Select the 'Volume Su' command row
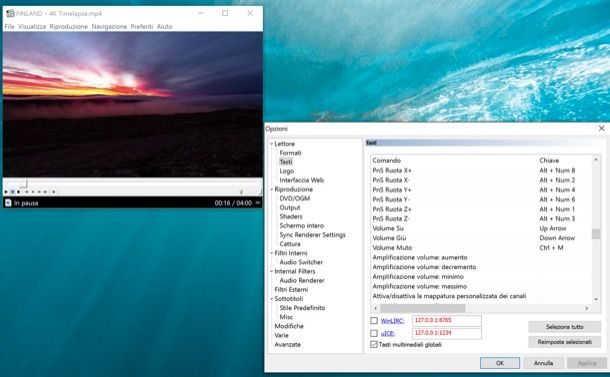The height and width of the screenshot is (377, 610). 482,228
